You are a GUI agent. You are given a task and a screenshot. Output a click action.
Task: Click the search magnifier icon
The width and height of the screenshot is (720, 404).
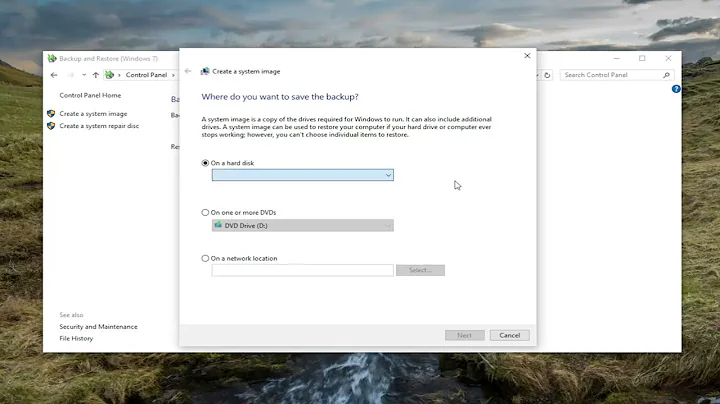tap(666, 75)
